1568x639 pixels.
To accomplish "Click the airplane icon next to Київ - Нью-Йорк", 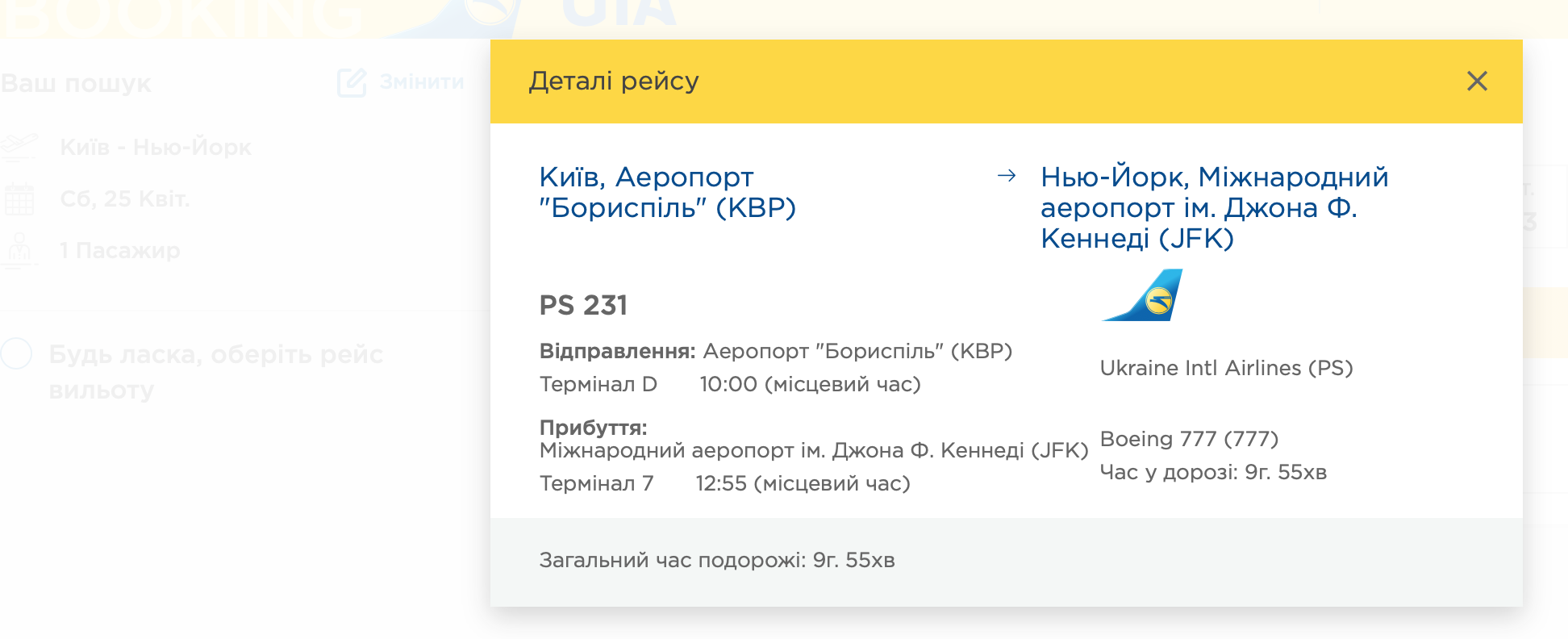I will click(19, 147).
